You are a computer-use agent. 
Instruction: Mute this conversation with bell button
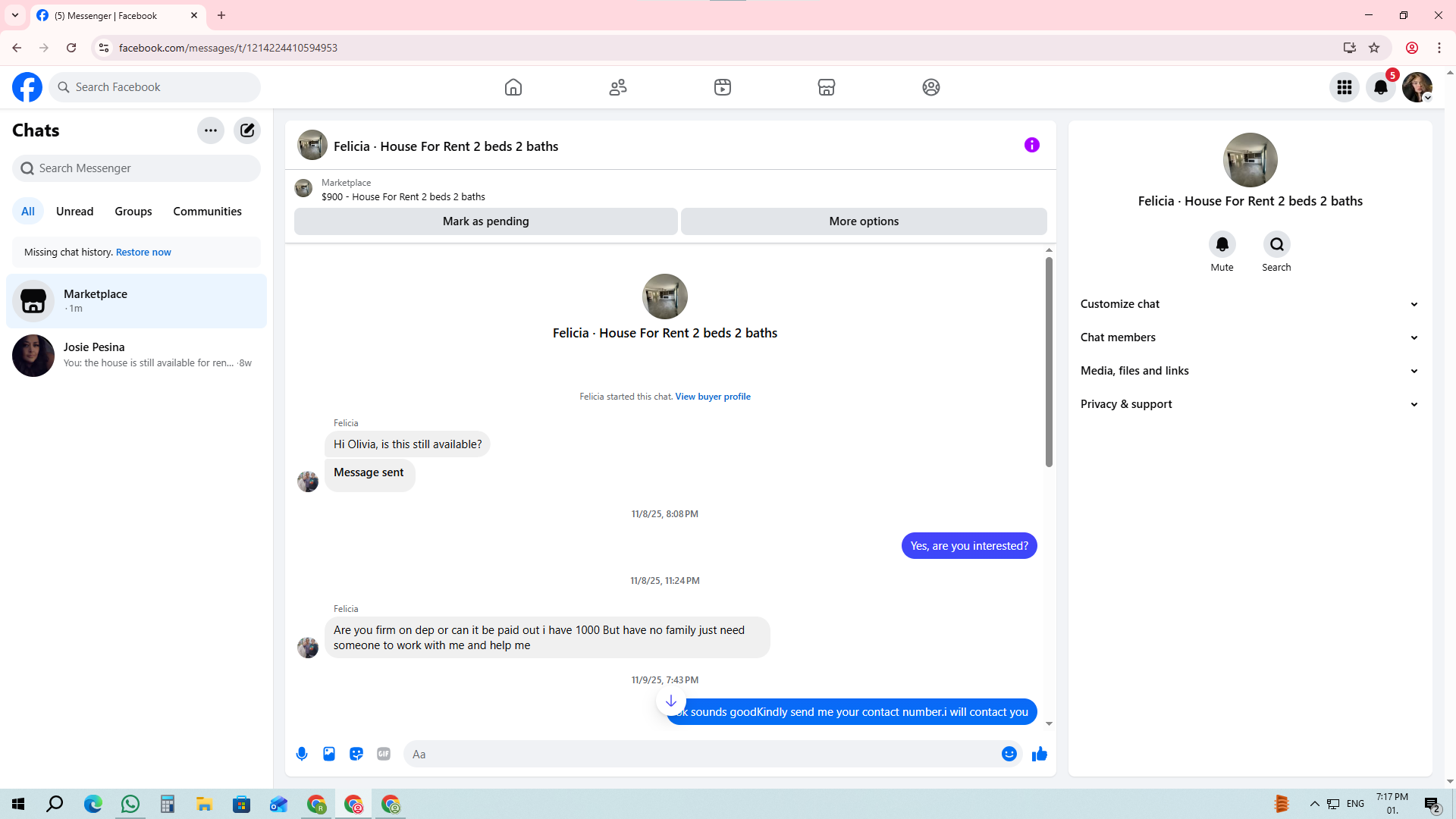click(x=1222, y=244)
